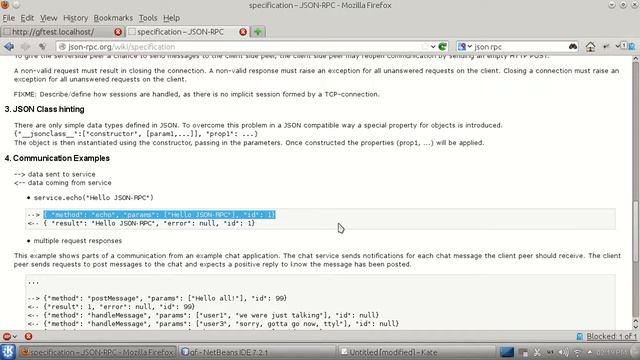Switch to Firefox taskbar entry

point(98,352)
